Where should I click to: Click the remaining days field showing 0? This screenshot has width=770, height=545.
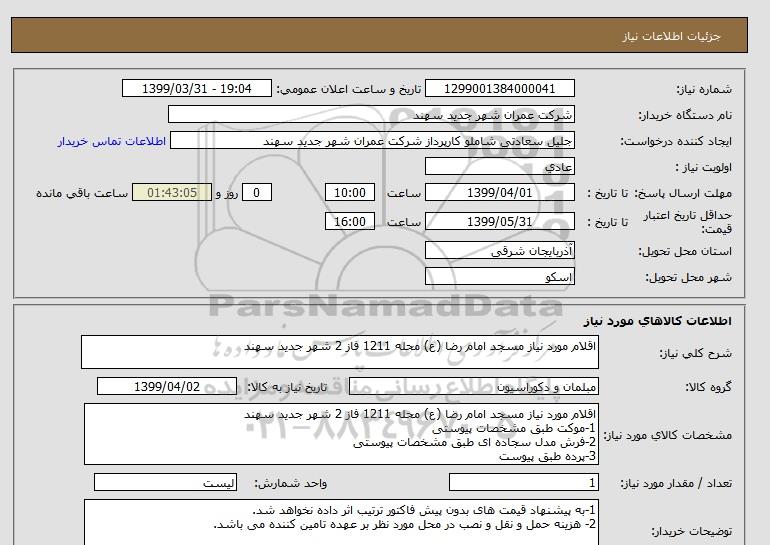[x=256, y=192]
